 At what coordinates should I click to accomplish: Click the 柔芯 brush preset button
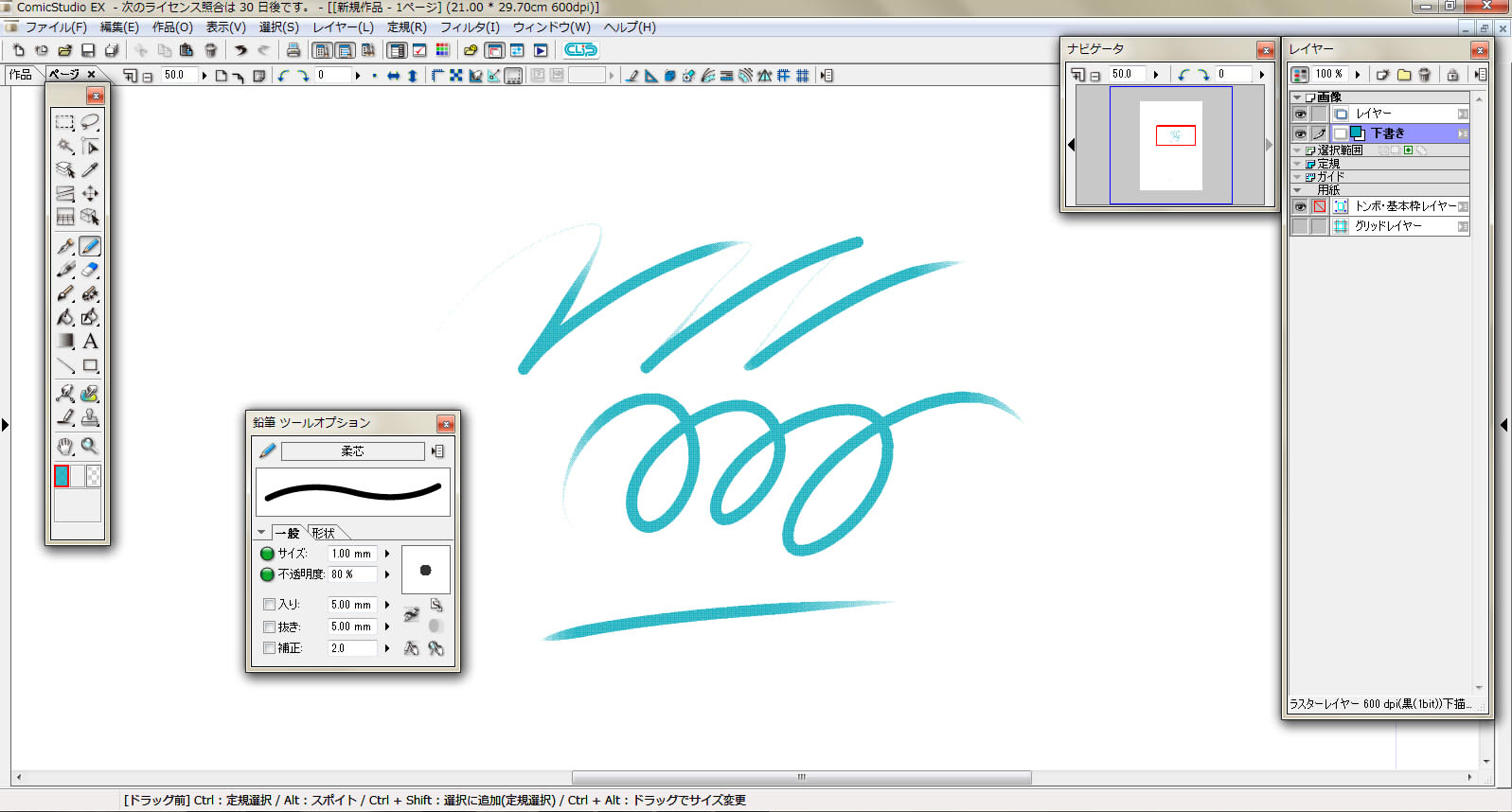(352, 451)
